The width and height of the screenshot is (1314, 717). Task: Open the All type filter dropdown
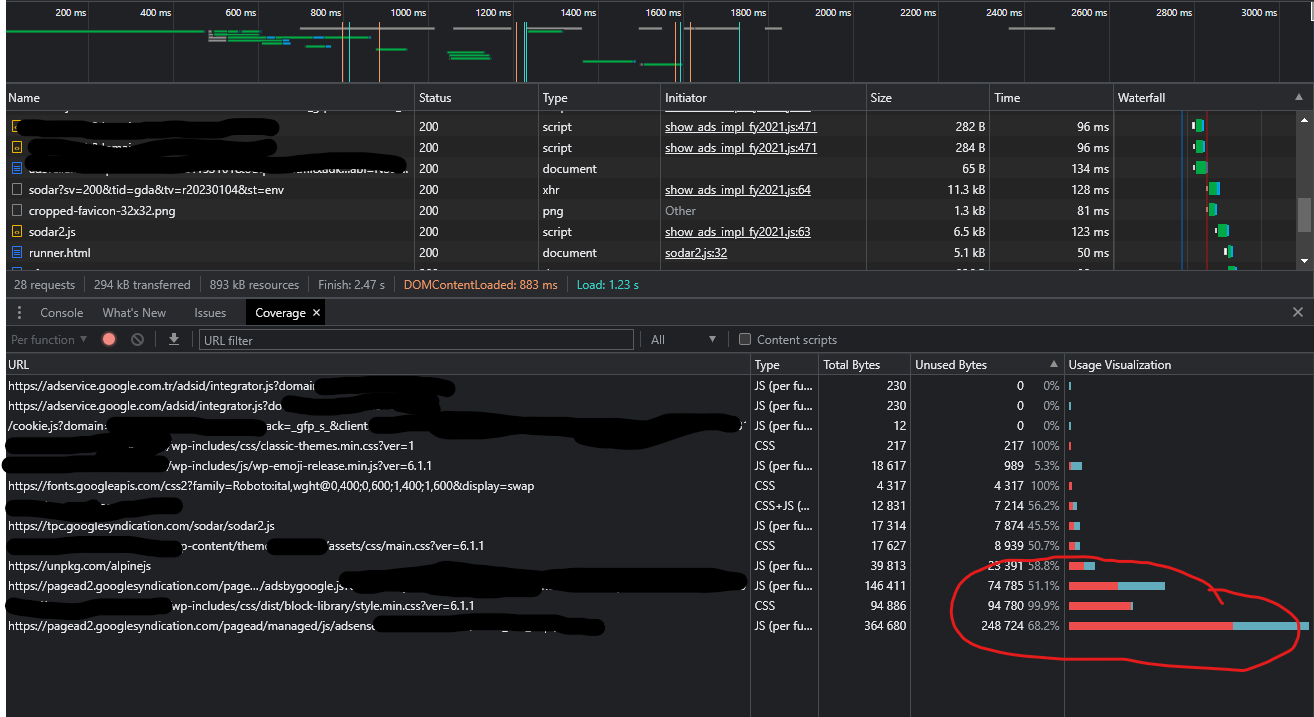(x=684, y=340)
